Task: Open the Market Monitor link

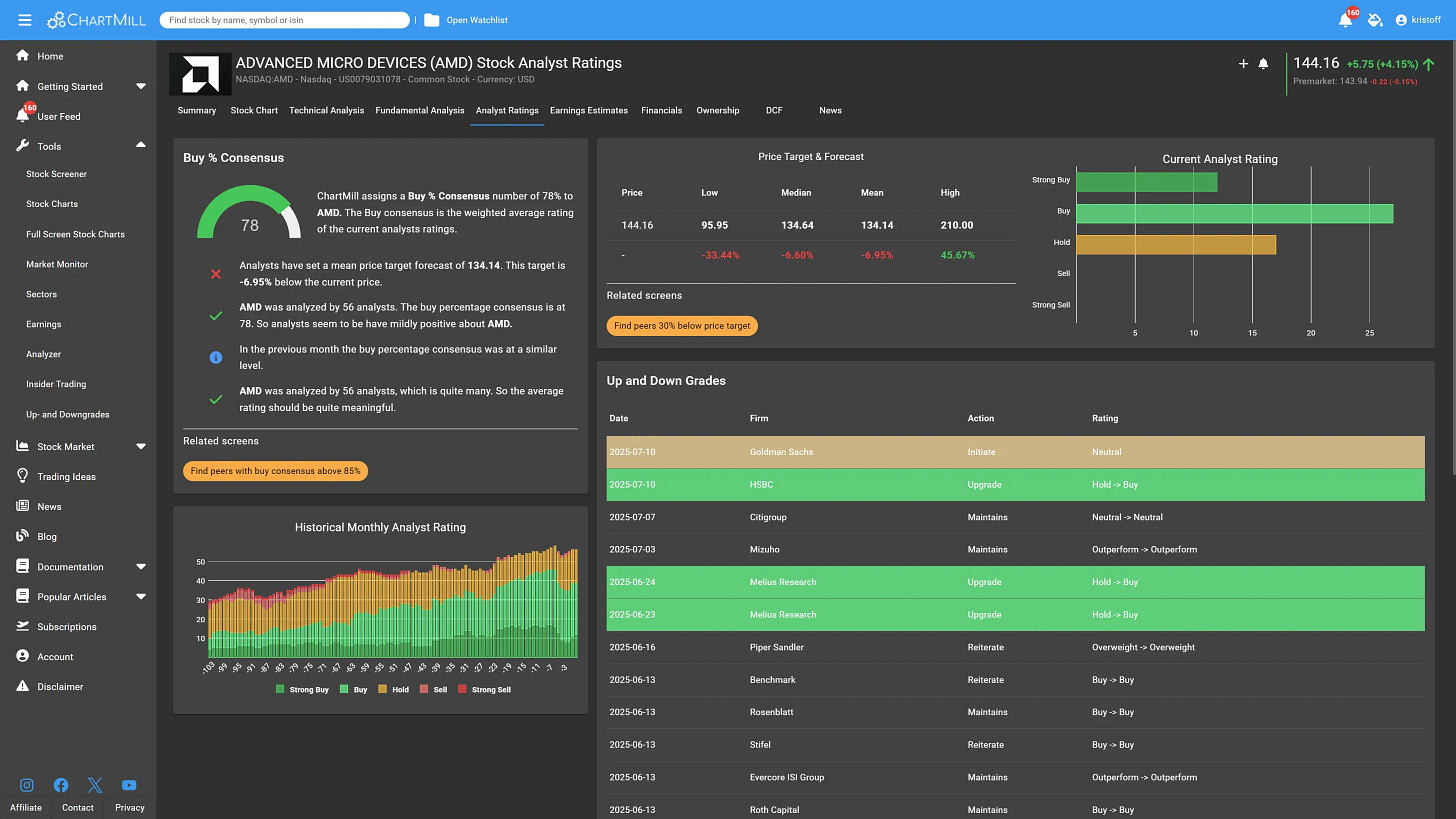Action: 57,264
